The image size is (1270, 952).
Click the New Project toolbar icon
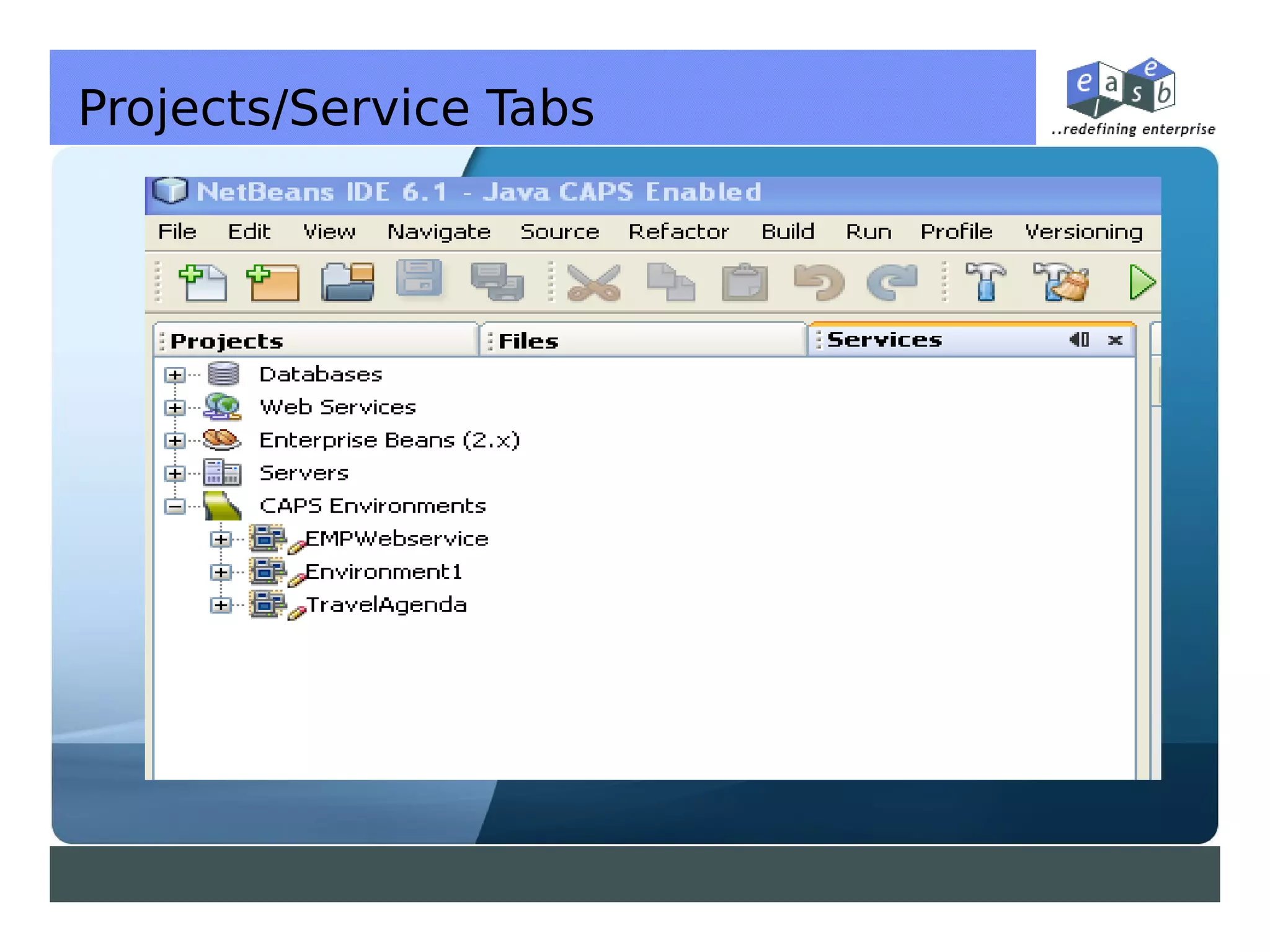pos(273,283)
